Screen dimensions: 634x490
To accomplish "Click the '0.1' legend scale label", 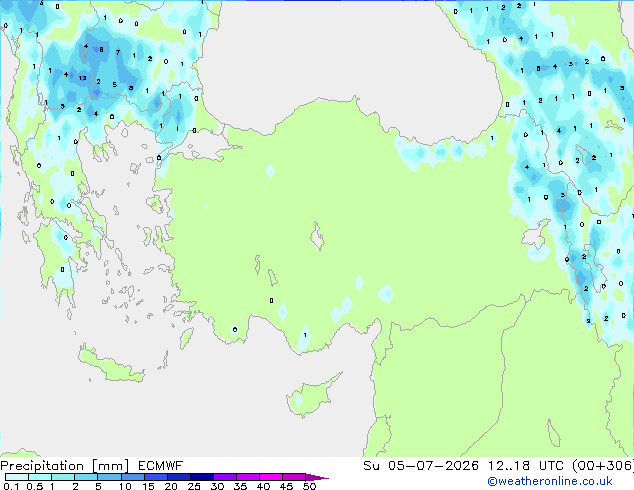I will click(x=11, y=486).
